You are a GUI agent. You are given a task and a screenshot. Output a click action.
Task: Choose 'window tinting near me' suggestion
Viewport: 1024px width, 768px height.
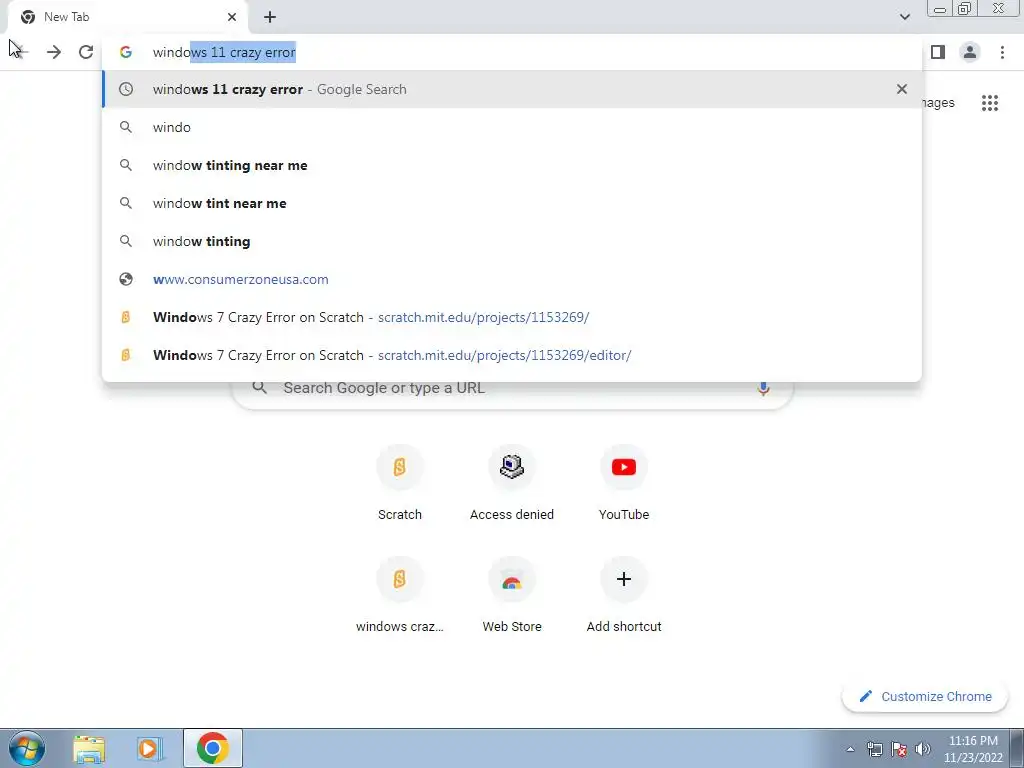point(512,165)
